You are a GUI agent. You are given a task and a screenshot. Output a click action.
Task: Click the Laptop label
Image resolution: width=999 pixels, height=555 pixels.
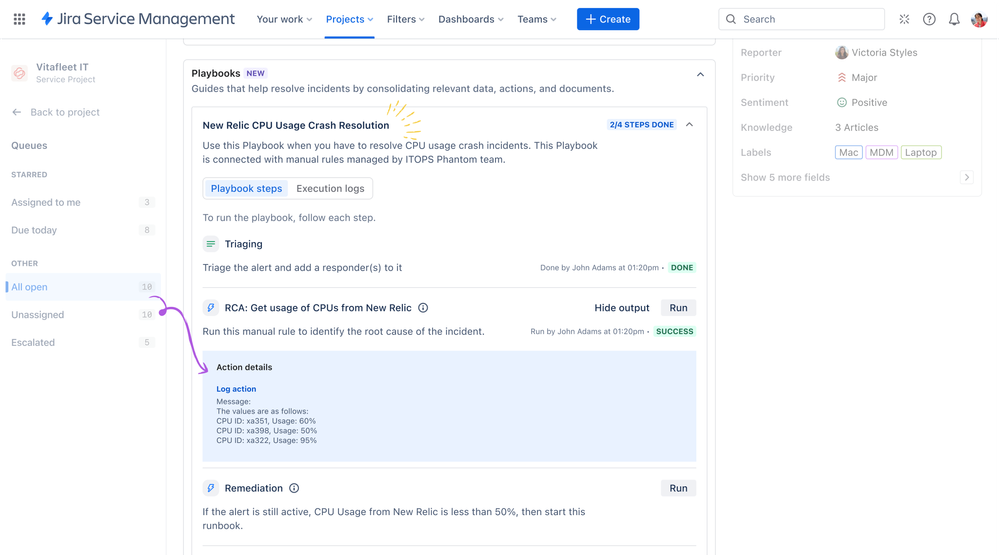point(921,152)
